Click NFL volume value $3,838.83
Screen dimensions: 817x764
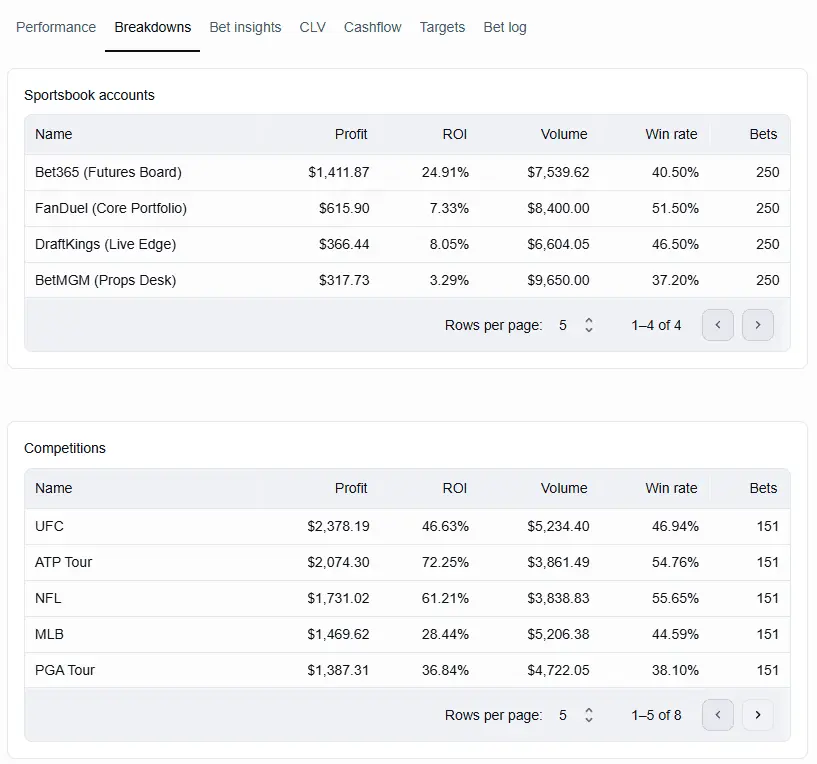tap(558, 598)
